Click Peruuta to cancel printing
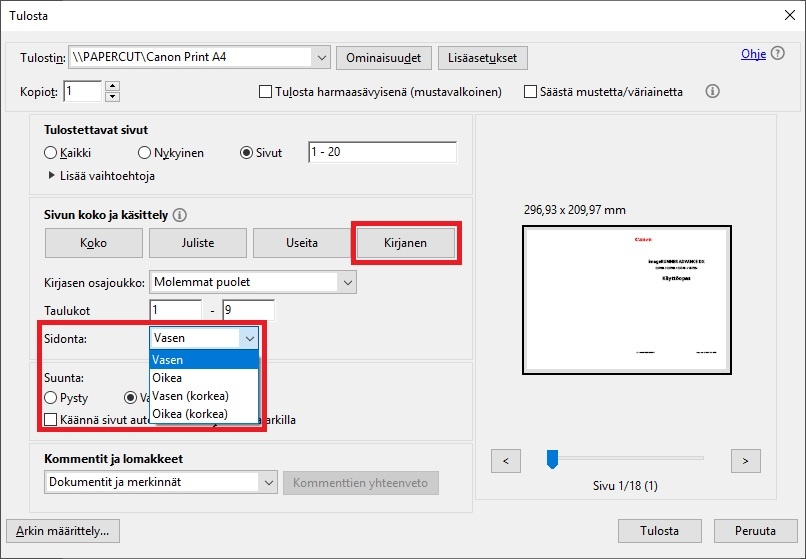806x559 pixels. pos(756,531)
